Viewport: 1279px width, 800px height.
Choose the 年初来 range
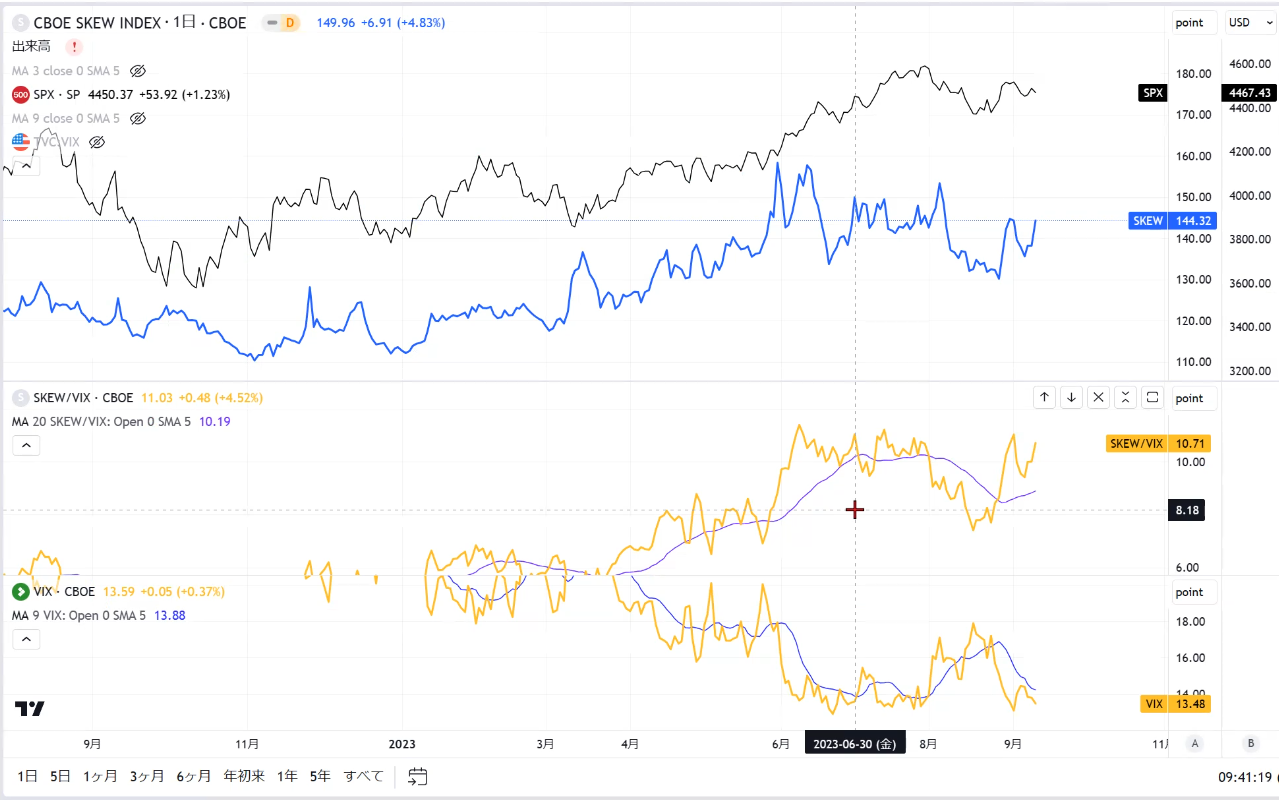244,776
